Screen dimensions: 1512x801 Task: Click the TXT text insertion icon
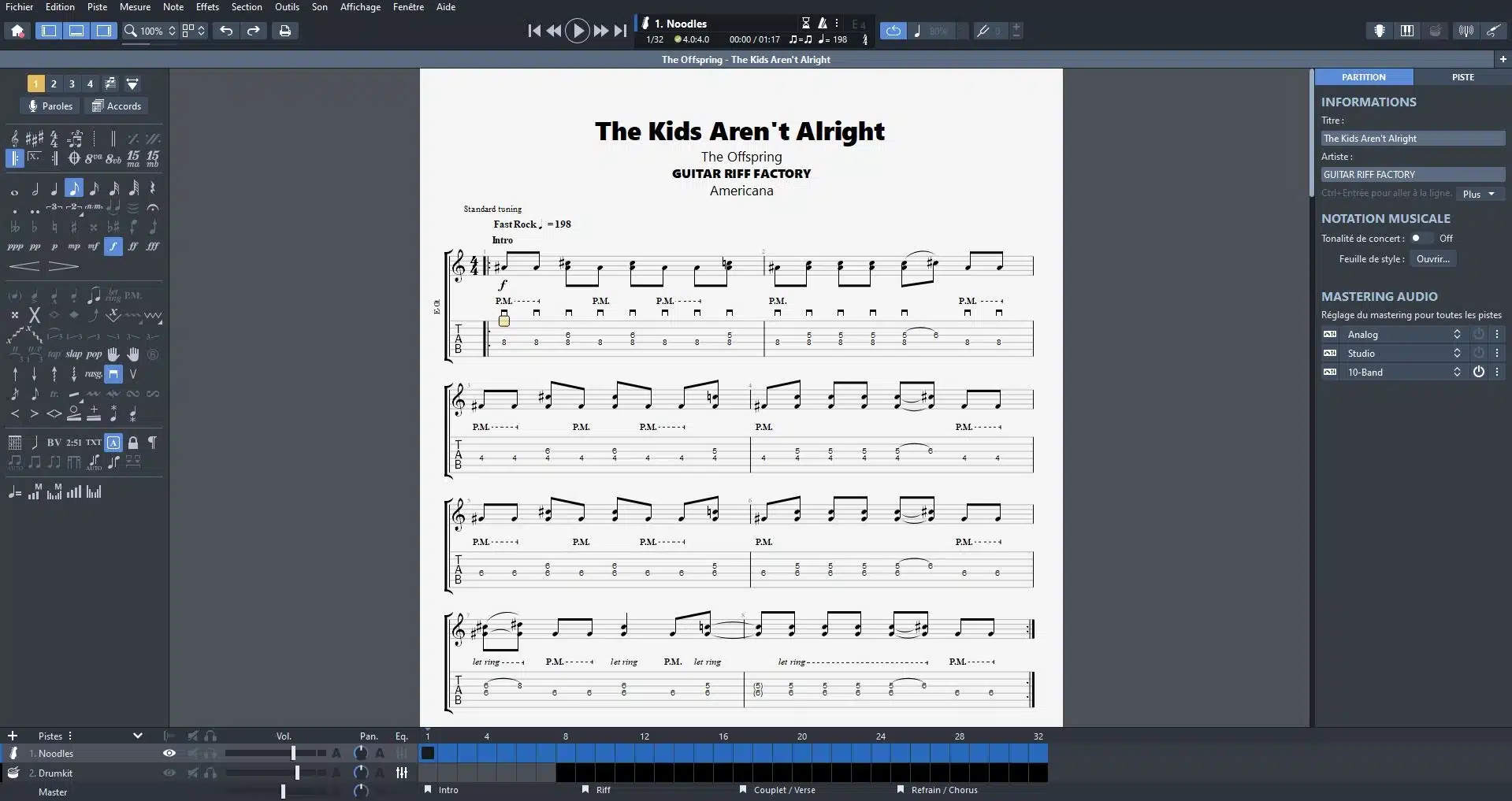94,442
